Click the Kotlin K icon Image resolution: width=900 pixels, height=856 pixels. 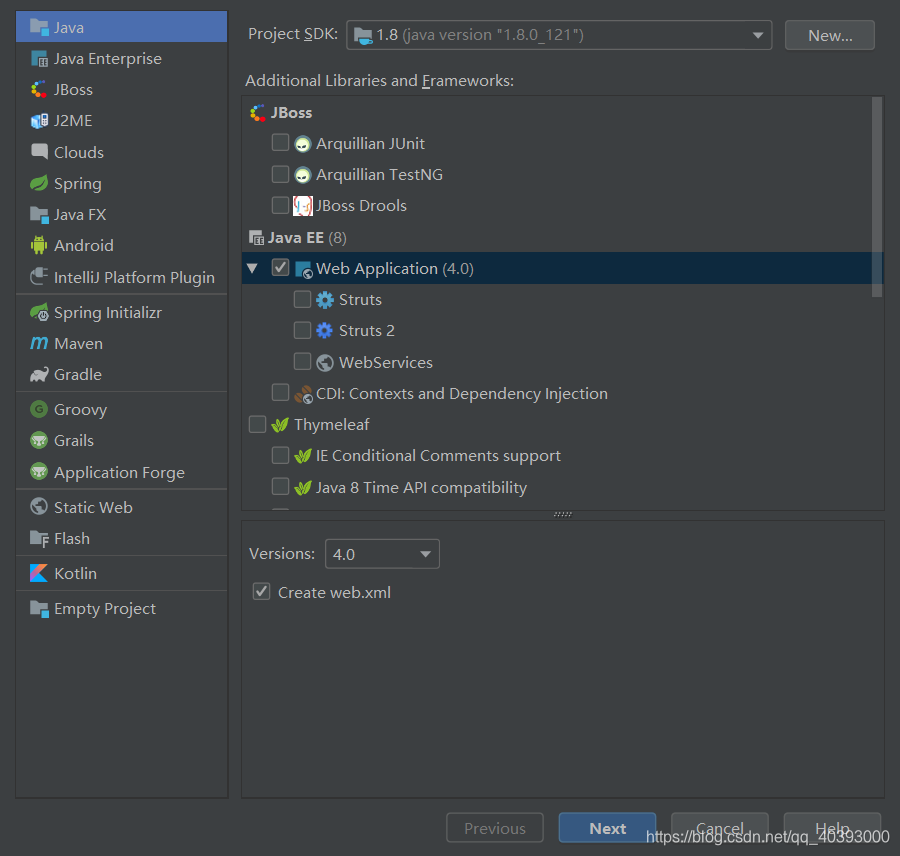39,573
